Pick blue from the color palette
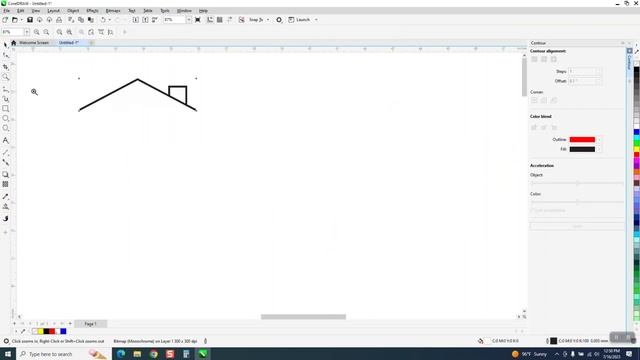This screenshot has width=640, height=360. tap(636, 132)
